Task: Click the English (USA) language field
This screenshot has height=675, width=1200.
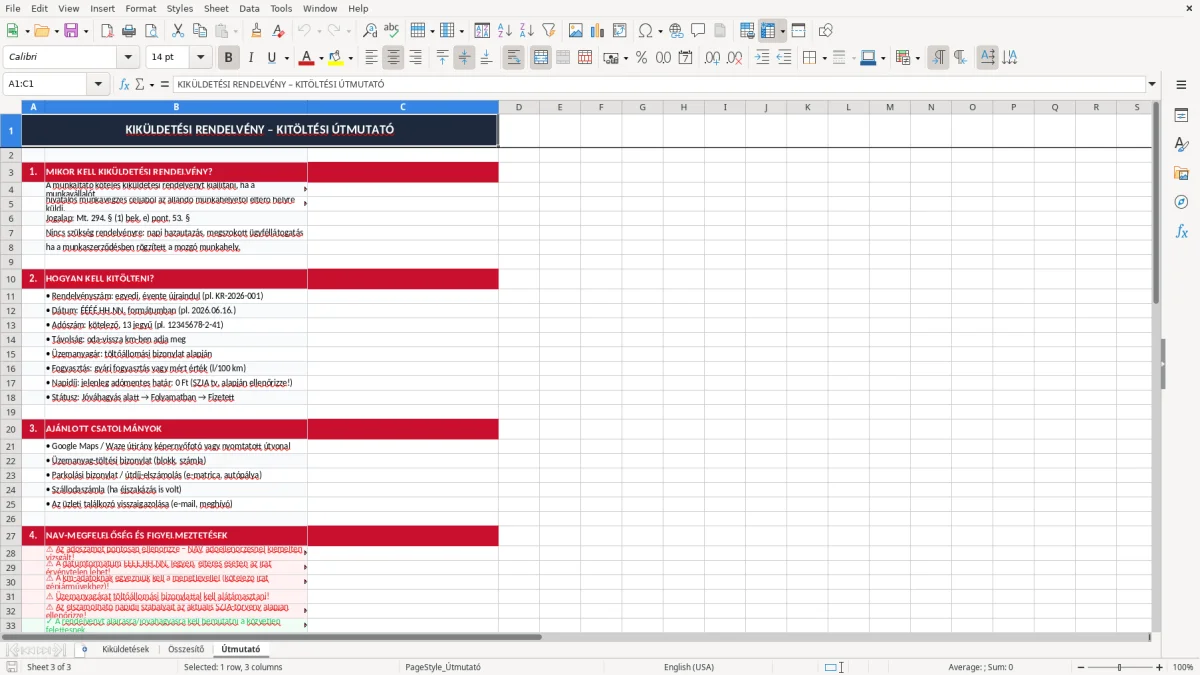Action: coord(689,667)
